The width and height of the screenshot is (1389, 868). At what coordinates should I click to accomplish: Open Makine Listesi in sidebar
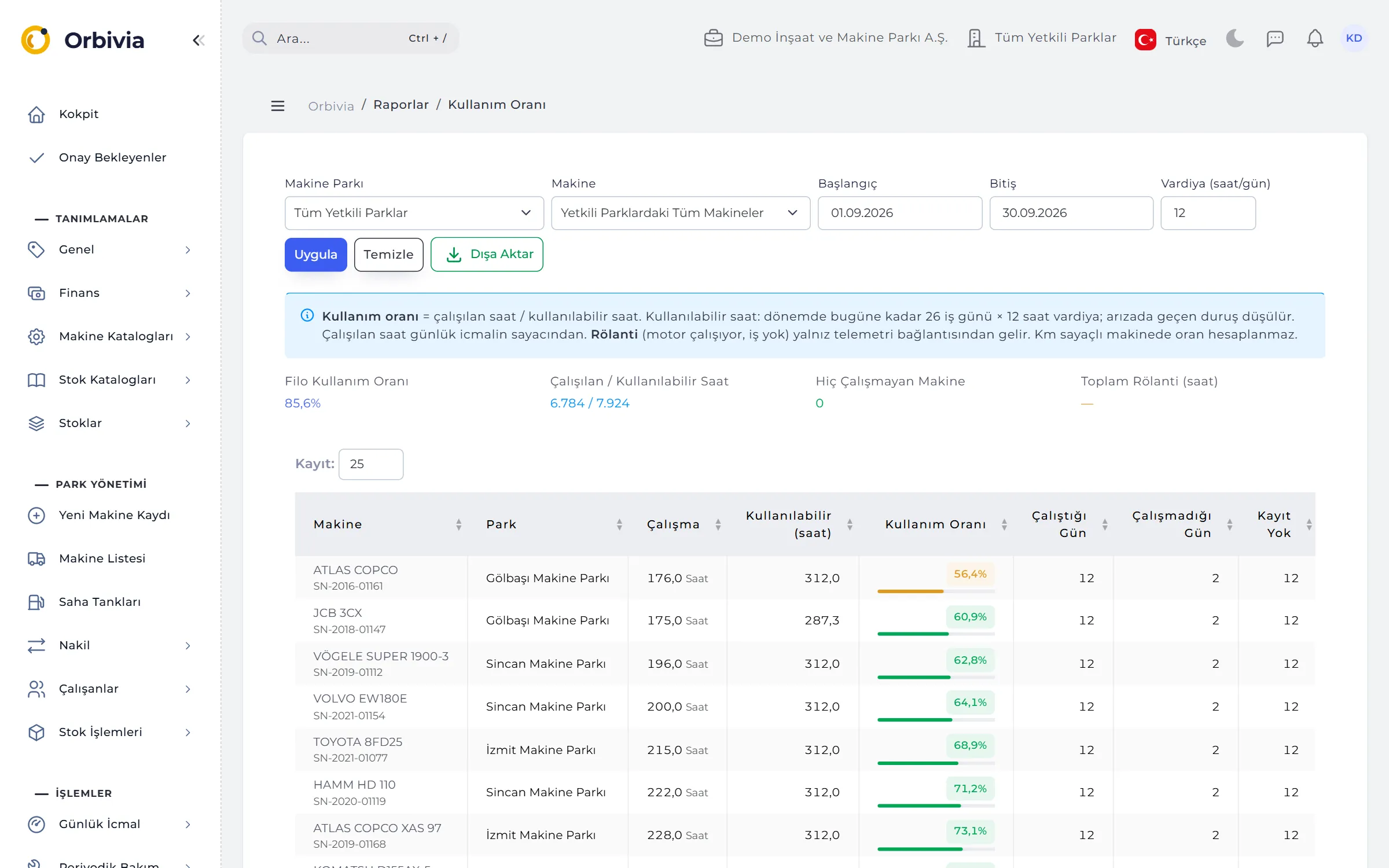(102, 558)
